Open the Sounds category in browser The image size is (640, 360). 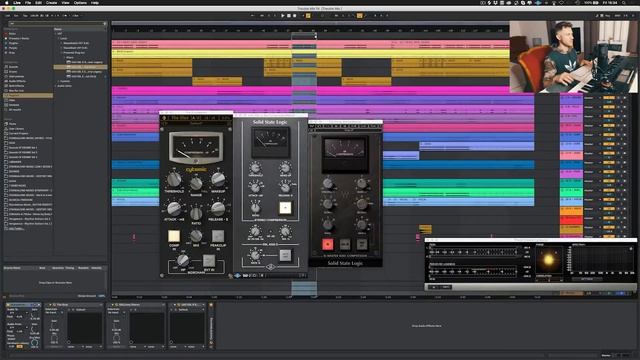coord(13,67)
